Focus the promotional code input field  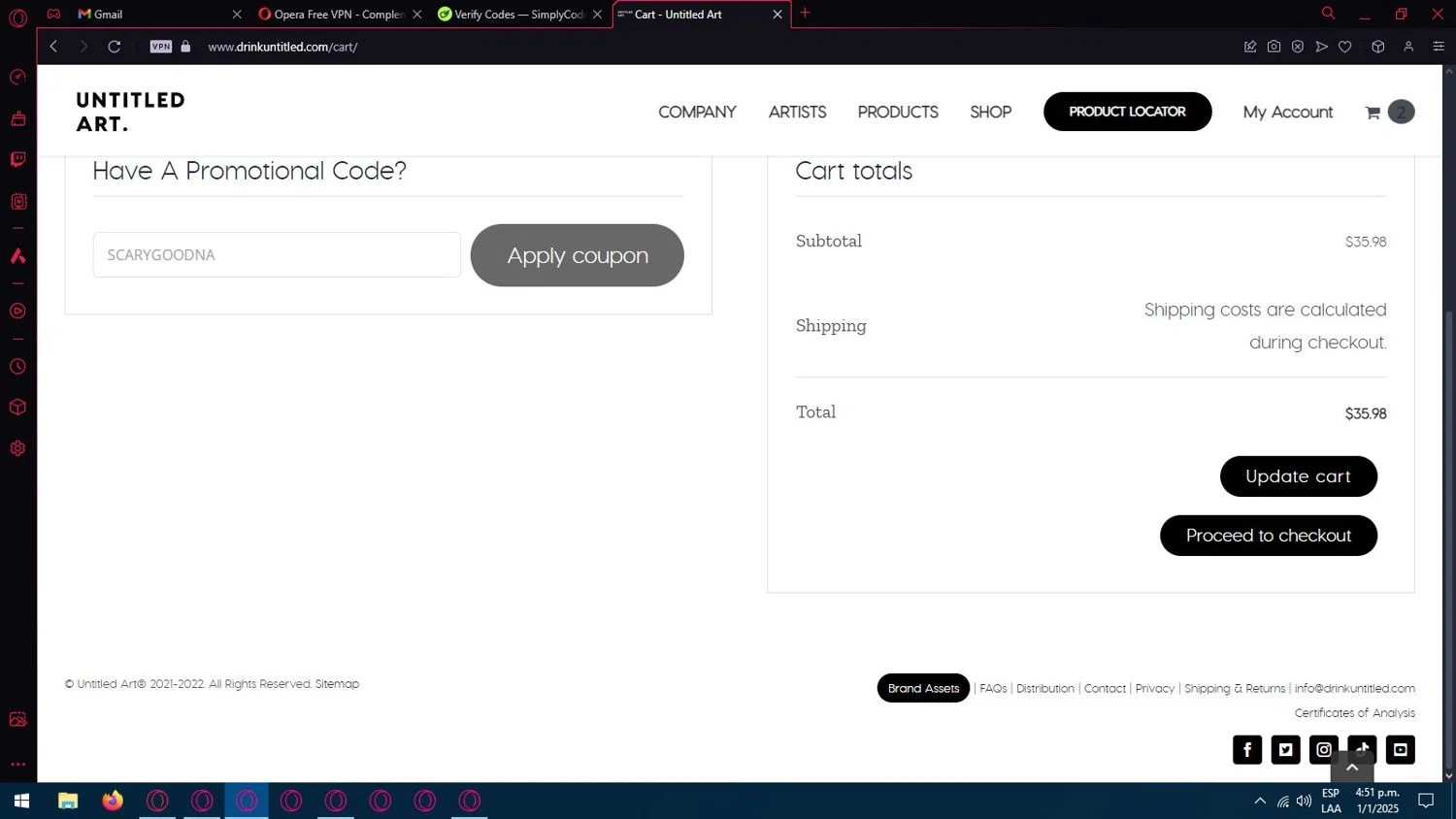277,255
